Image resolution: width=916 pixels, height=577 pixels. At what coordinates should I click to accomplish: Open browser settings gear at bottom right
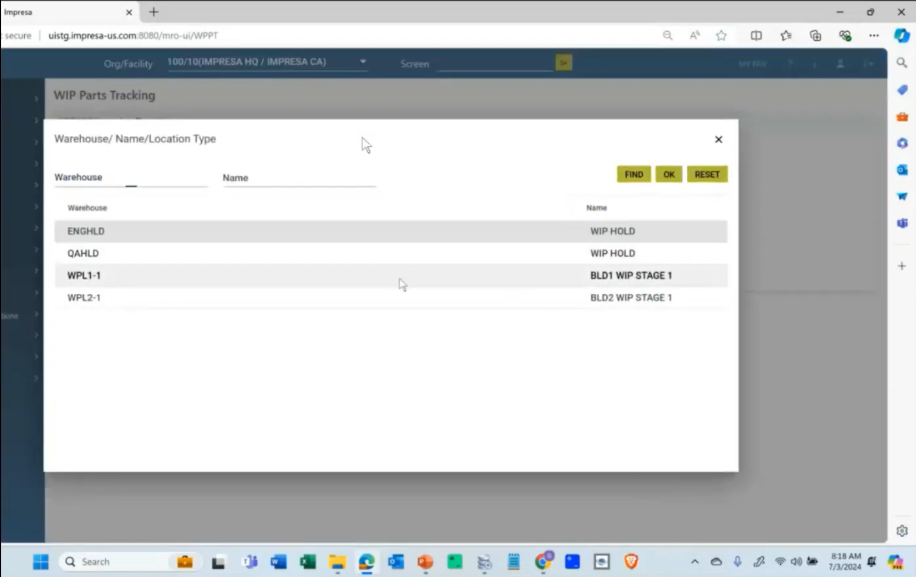901,531
